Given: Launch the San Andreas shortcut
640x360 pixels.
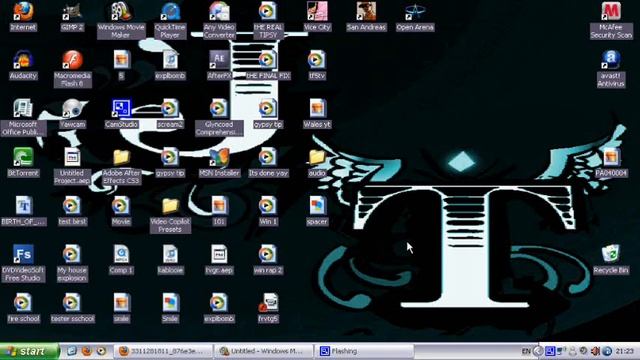Looking at the screenshot, I should pyautogui.click(x=366, y=17).
